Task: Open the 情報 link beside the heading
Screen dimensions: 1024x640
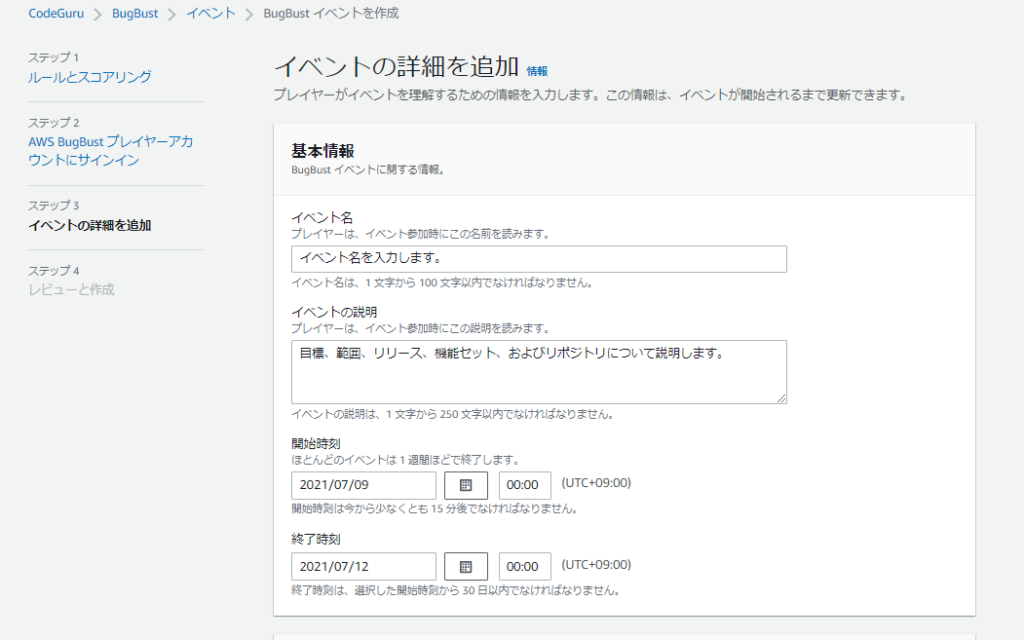Action: [537, 71]
